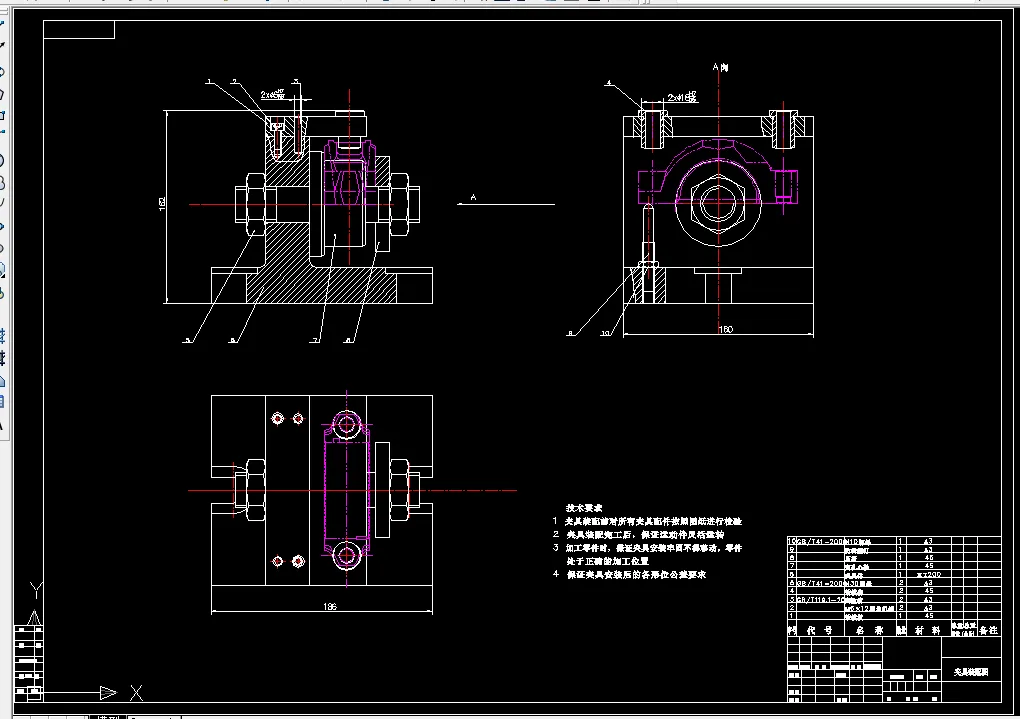Click the hex nut center in the A view
The height and width of the screenshot is (719, 1020).
coord(718,202)
